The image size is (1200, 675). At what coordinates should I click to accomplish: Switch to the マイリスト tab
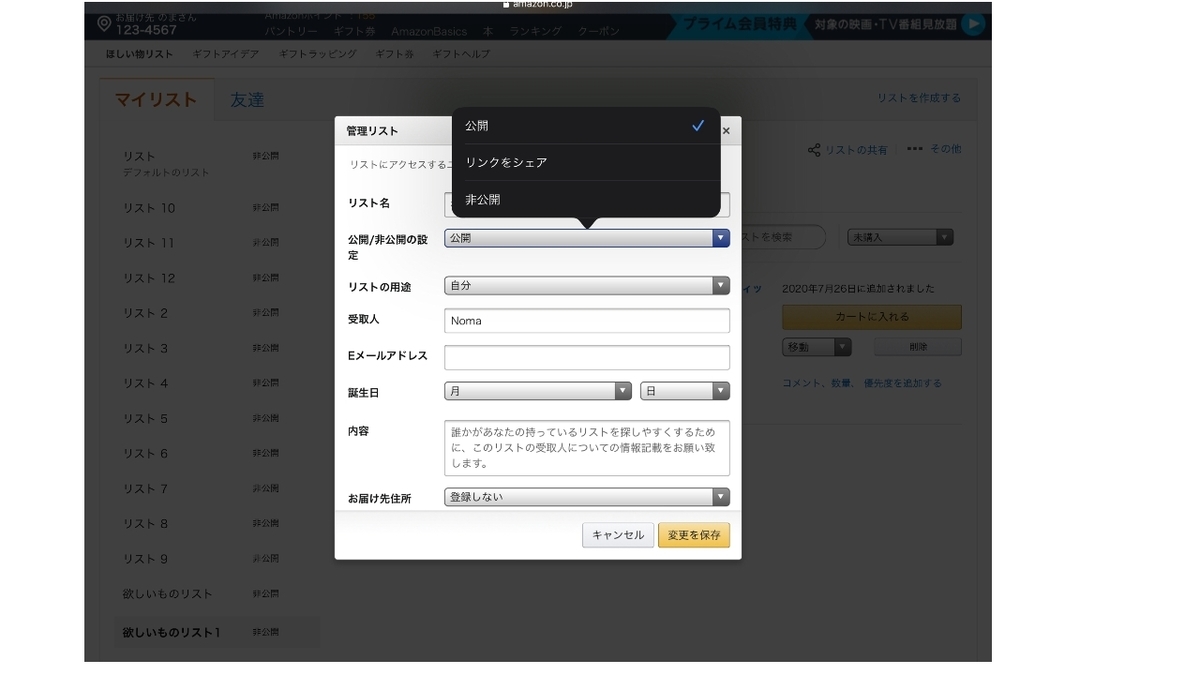[x=156, y=100]
